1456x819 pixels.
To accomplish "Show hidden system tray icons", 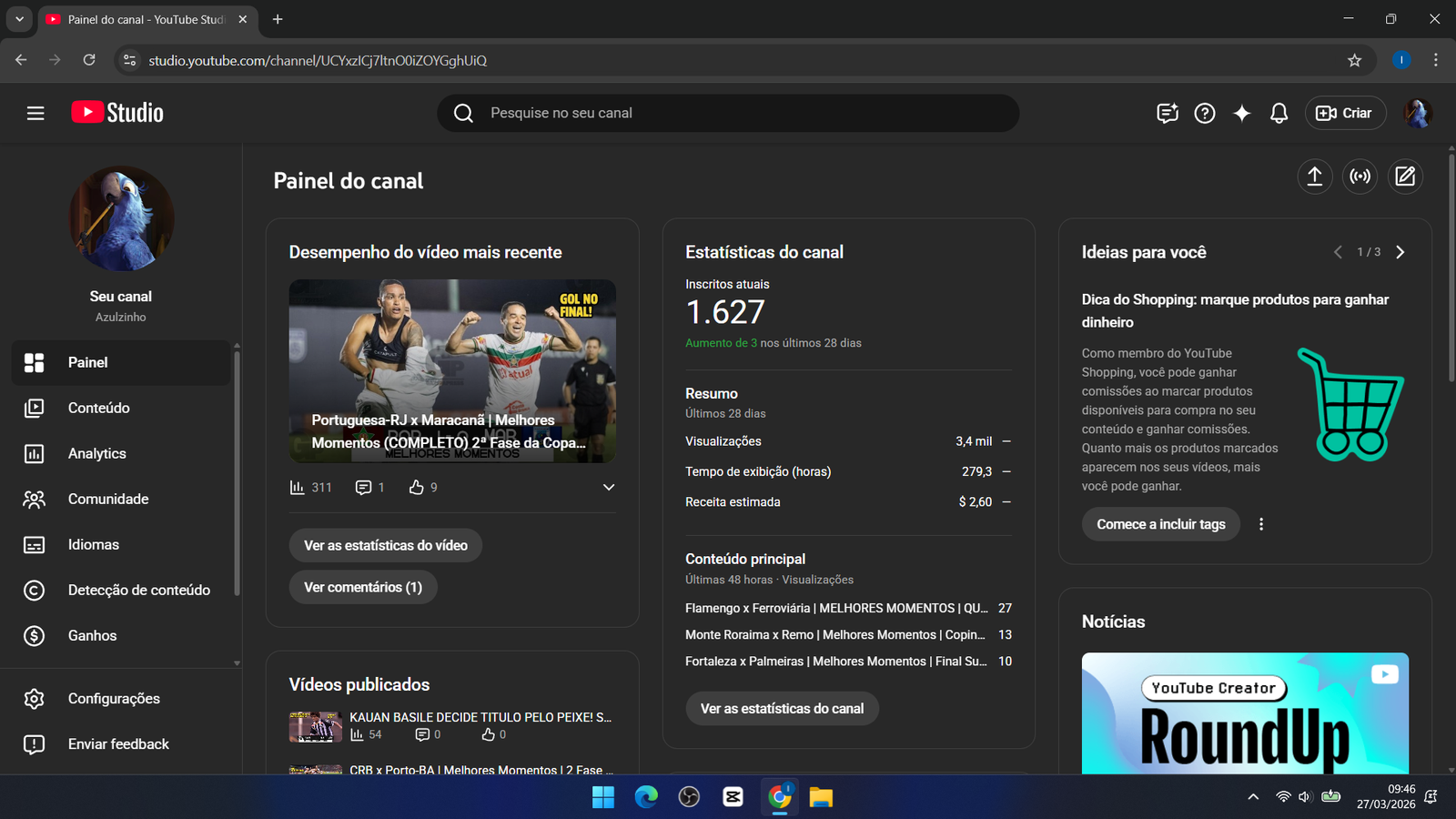I will tap(1253, 797).
